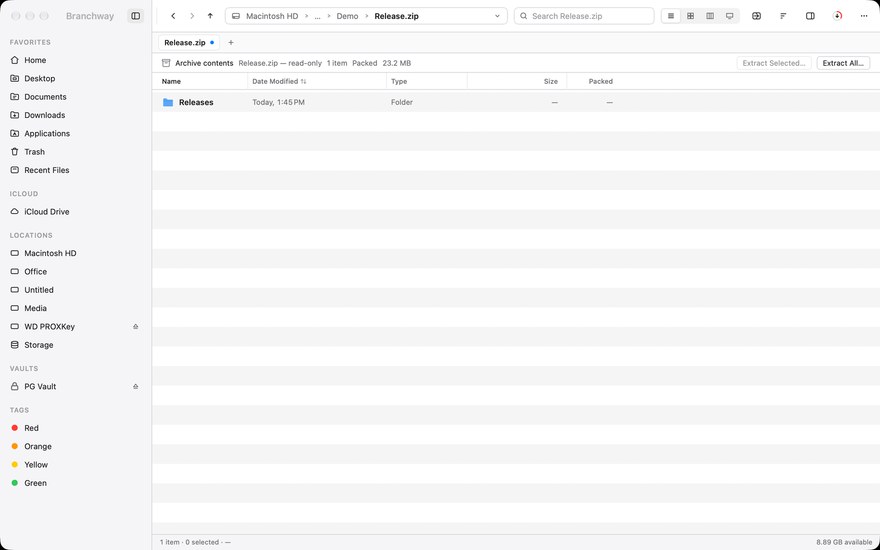Switch to gallery view
Image resolution: width=880 pixels, height=550 pixels.
coord(730,16)
